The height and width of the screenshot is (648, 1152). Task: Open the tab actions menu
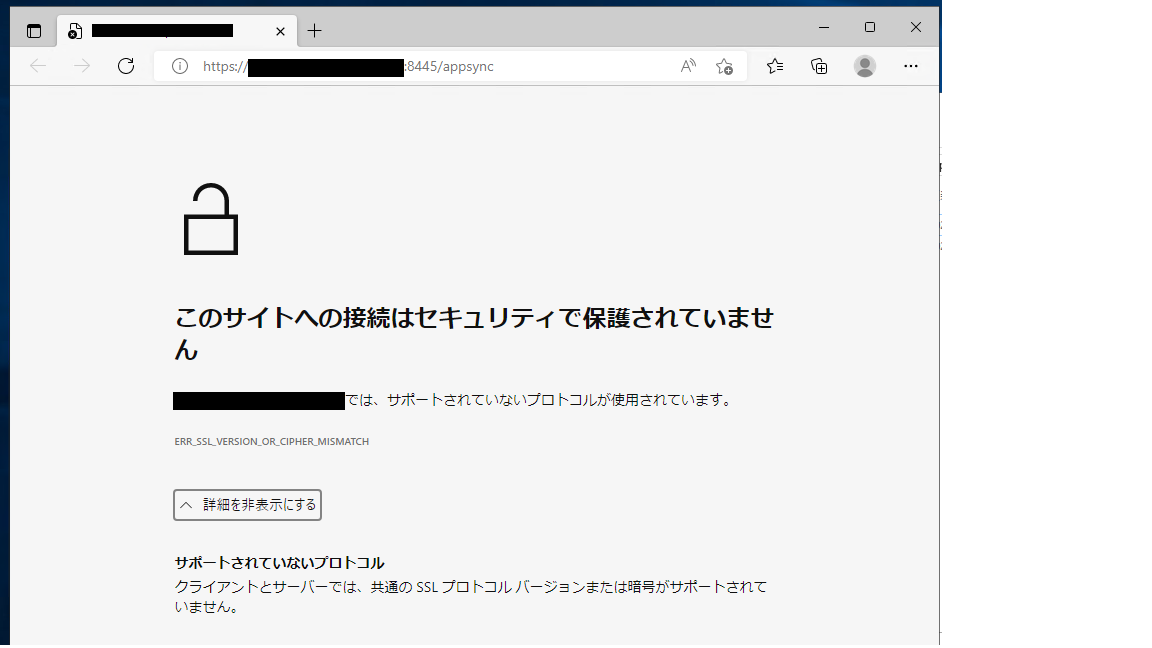pyautogui.click(x=33, y=30)
